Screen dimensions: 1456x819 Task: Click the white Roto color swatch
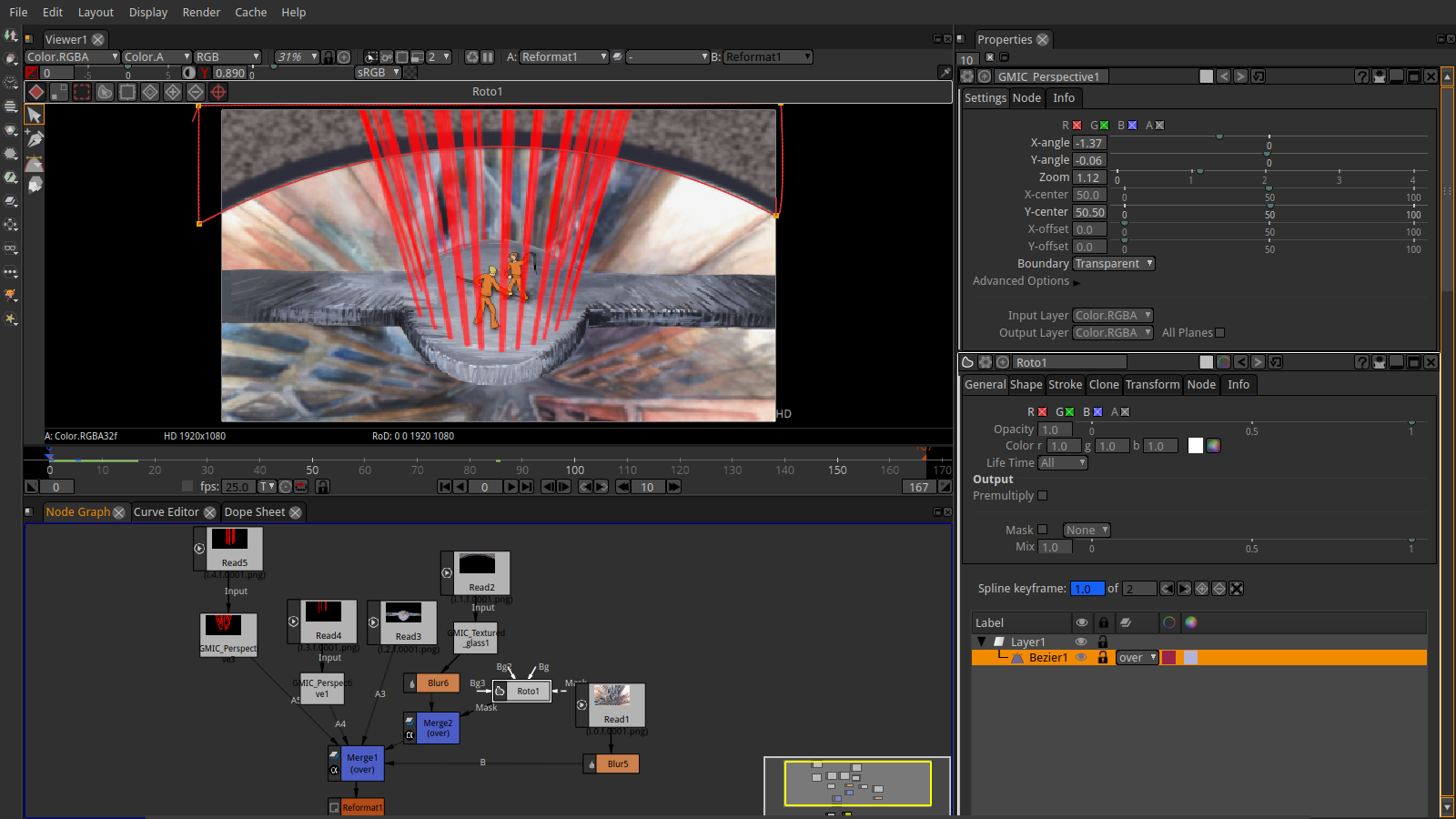click(1195, 446)
